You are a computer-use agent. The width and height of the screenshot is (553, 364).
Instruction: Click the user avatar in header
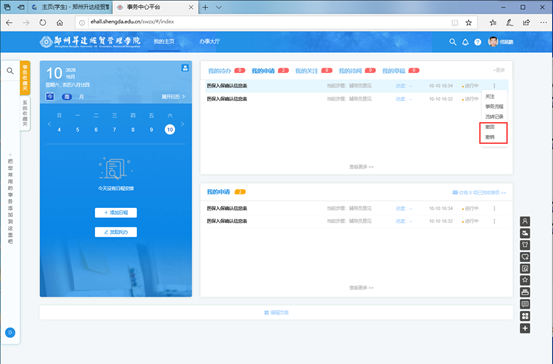(493, 42)
